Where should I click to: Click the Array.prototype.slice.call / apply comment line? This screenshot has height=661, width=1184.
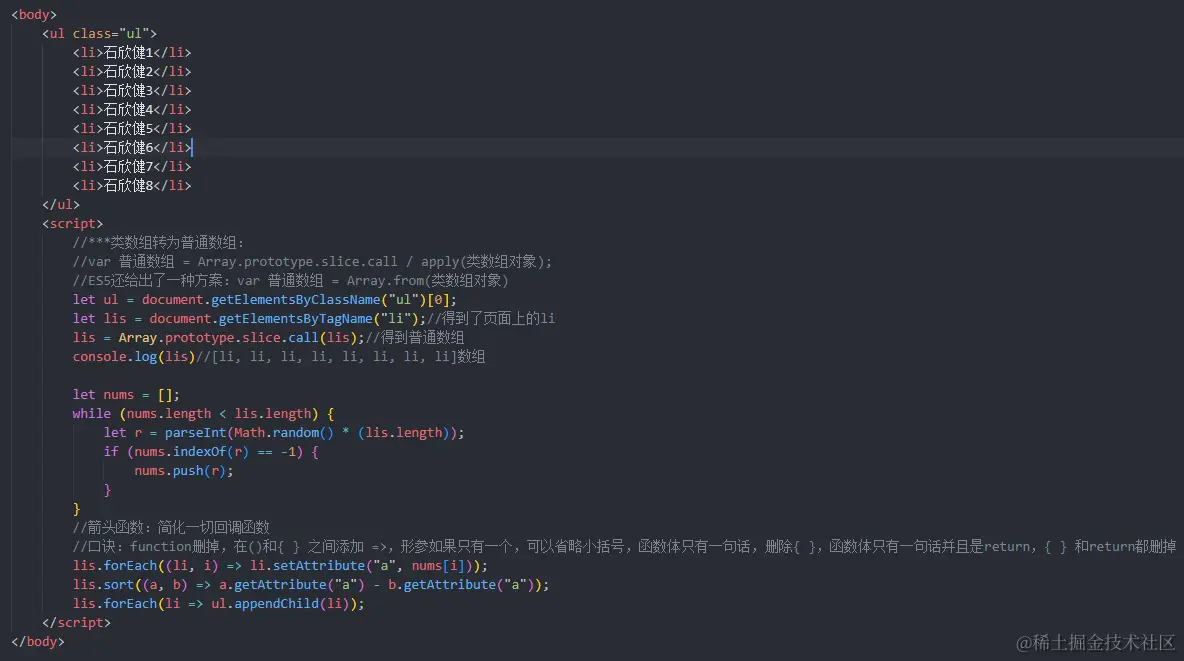(312, 261)
